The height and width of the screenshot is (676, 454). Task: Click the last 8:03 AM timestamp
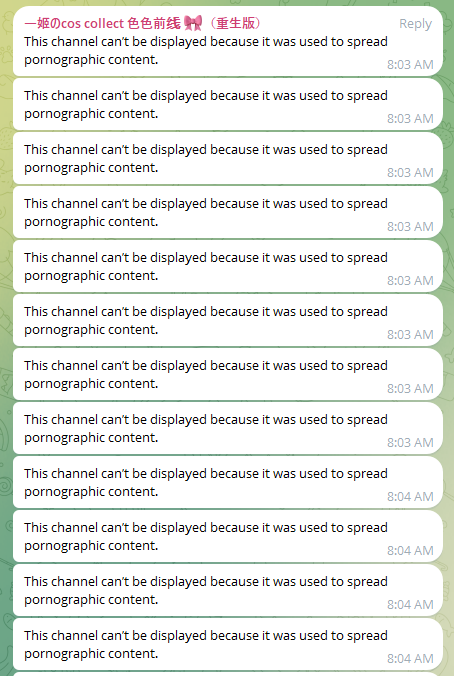coord(410,443)
